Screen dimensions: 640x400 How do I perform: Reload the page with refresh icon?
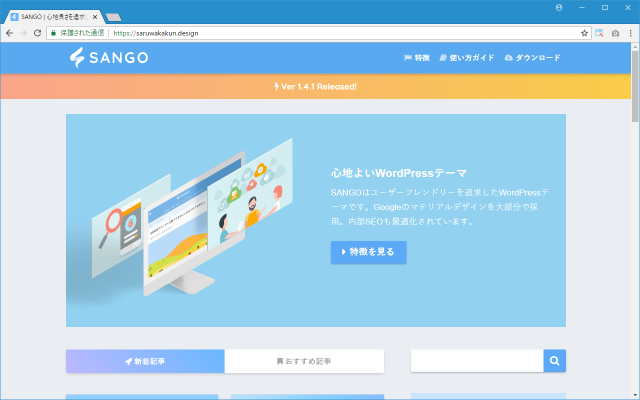click(37, 33)
